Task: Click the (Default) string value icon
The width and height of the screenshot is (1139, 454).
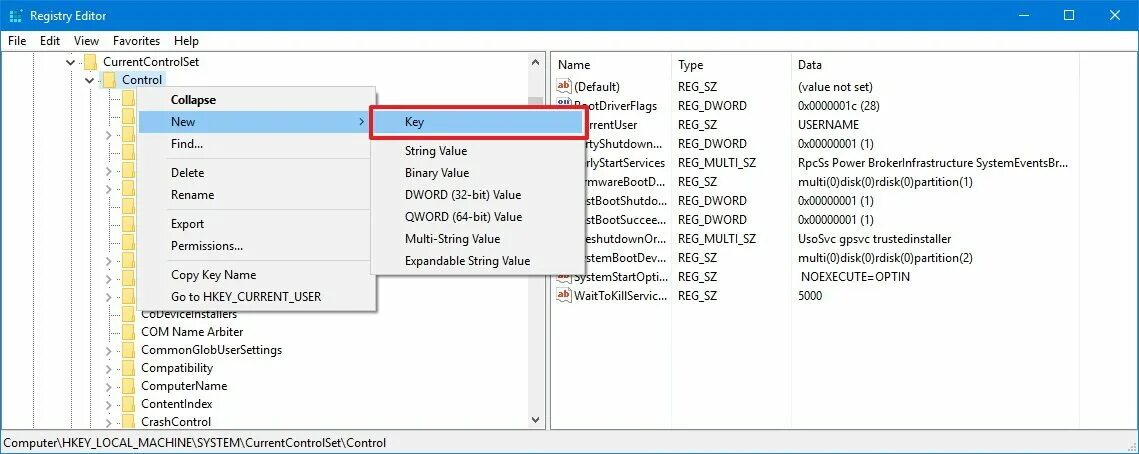Action: (564, 86)
